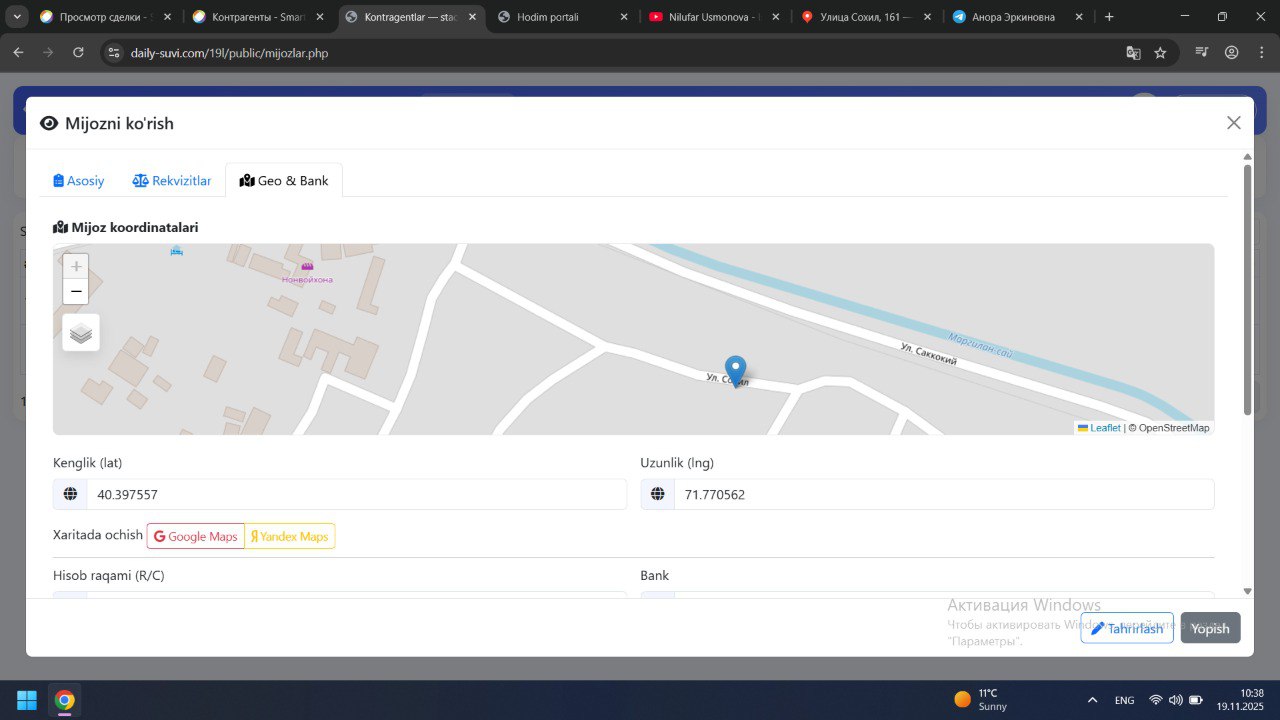This screenshot has width=1280, height=720.
Task: Click the eye icon in dialog title
Action: tap(49, 123)
